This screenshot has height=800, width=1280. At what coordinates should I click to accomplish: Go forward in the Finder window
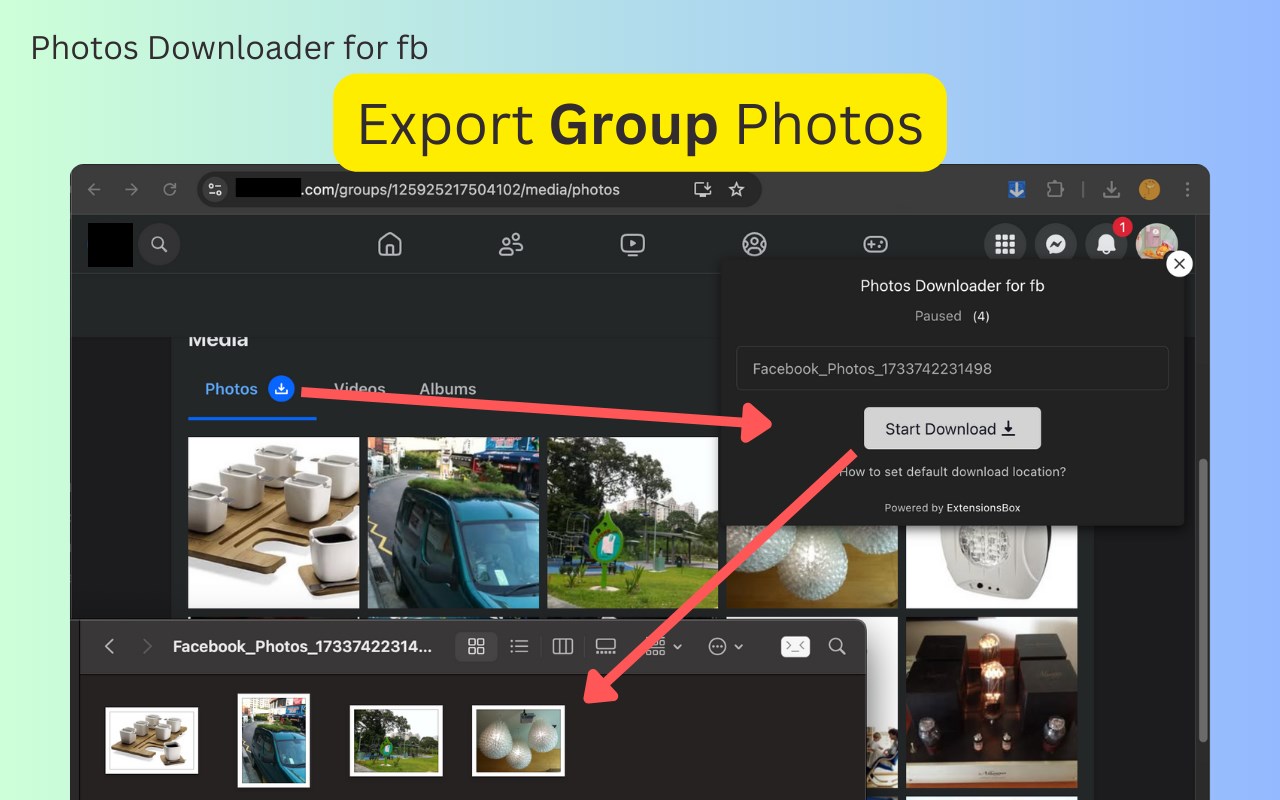coord(147,647)
